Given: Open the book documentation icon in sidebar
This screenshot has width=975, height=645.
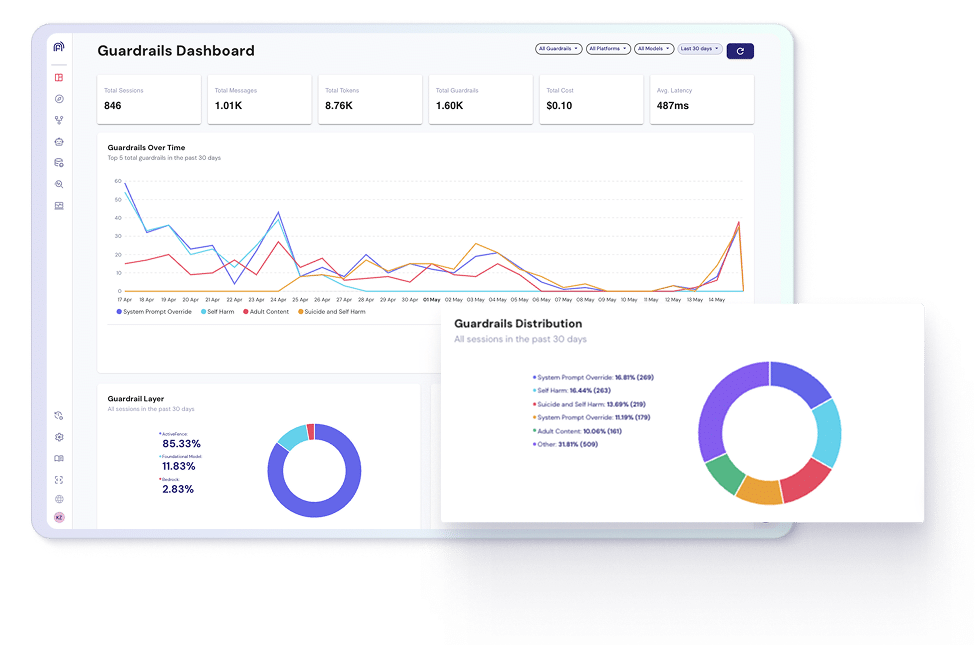Looking at the screenshot, I should click(59, 458).
